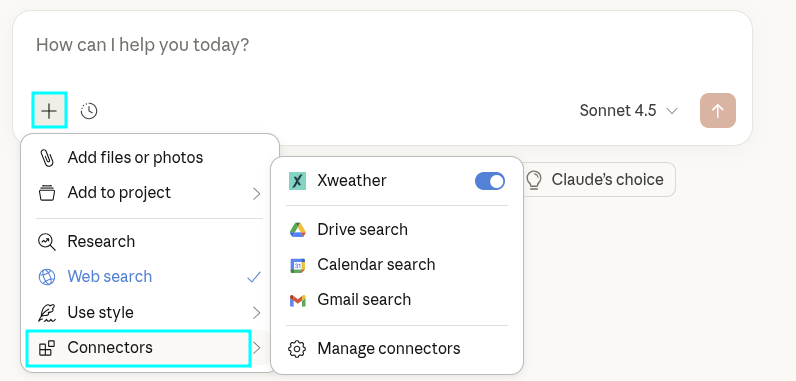Click the paperclip icon for adding files
The image size is (796, 381).
point(47,158)
